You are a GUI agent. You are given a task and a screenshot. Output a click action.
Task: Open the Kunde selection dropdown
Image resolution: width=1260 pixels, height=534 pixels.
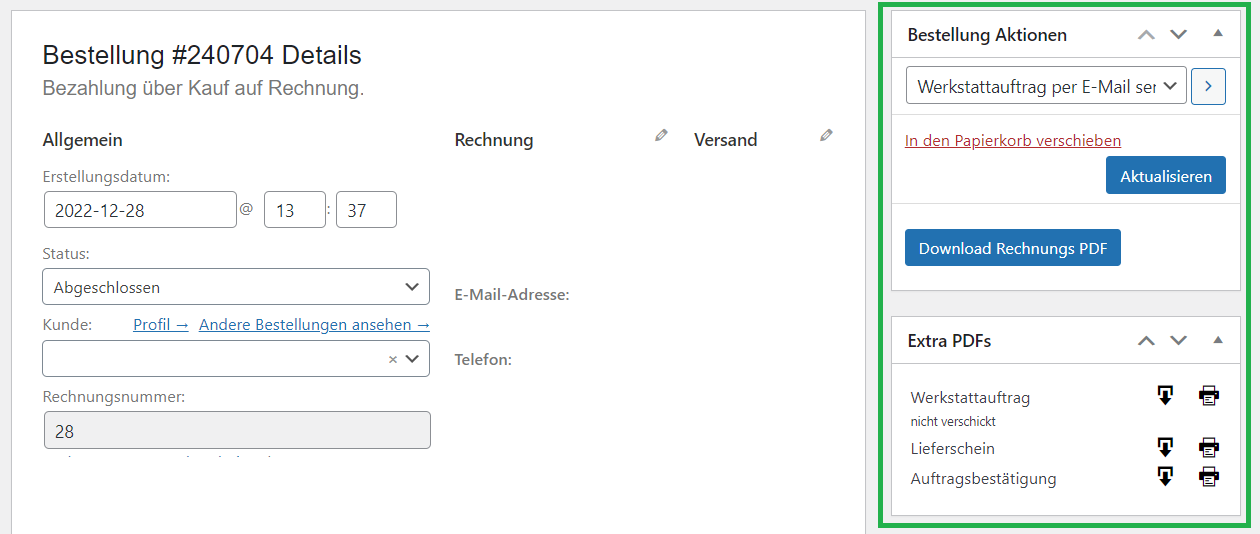[236, 359]
